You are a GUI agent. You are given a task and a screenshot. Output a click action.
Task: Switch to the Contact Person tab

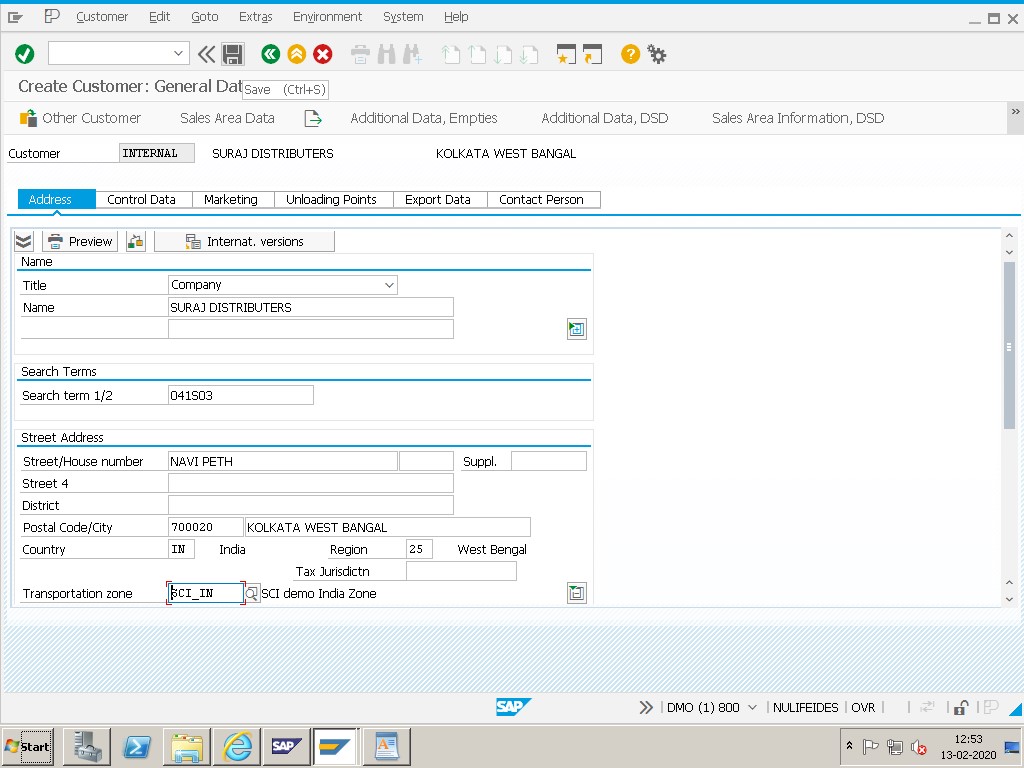(541, 200)
